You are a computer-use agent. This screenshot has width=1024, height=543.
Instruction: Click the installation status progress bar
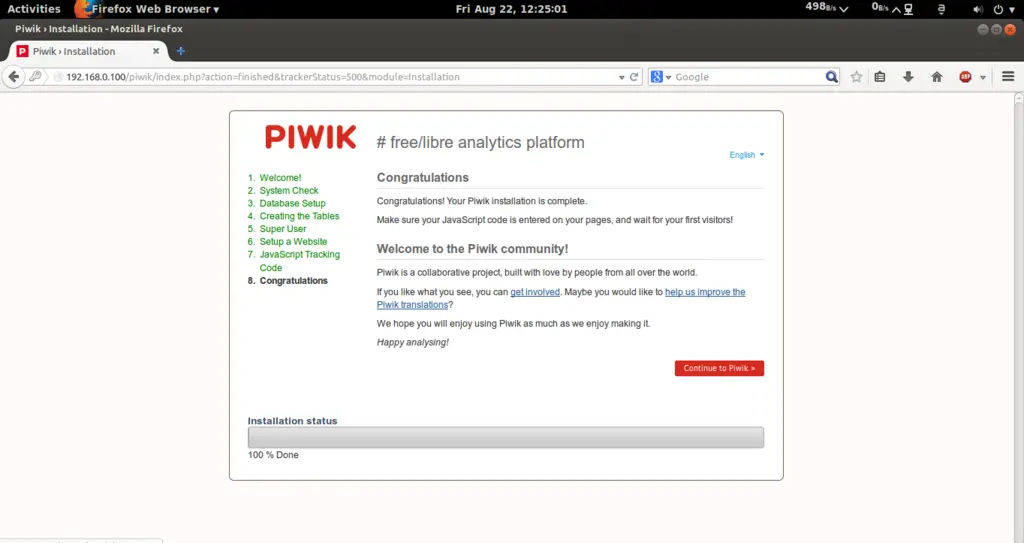505,437
